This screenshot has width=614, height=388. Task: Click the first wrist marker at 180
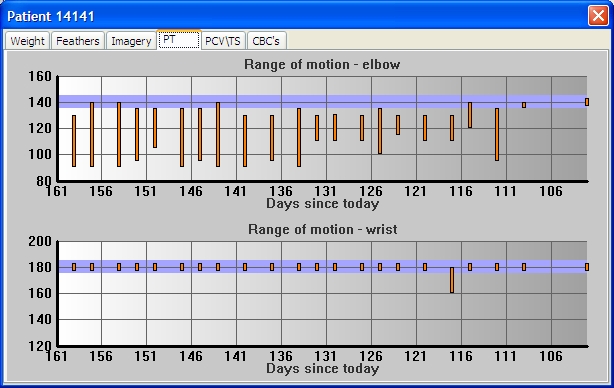point(74,267)
